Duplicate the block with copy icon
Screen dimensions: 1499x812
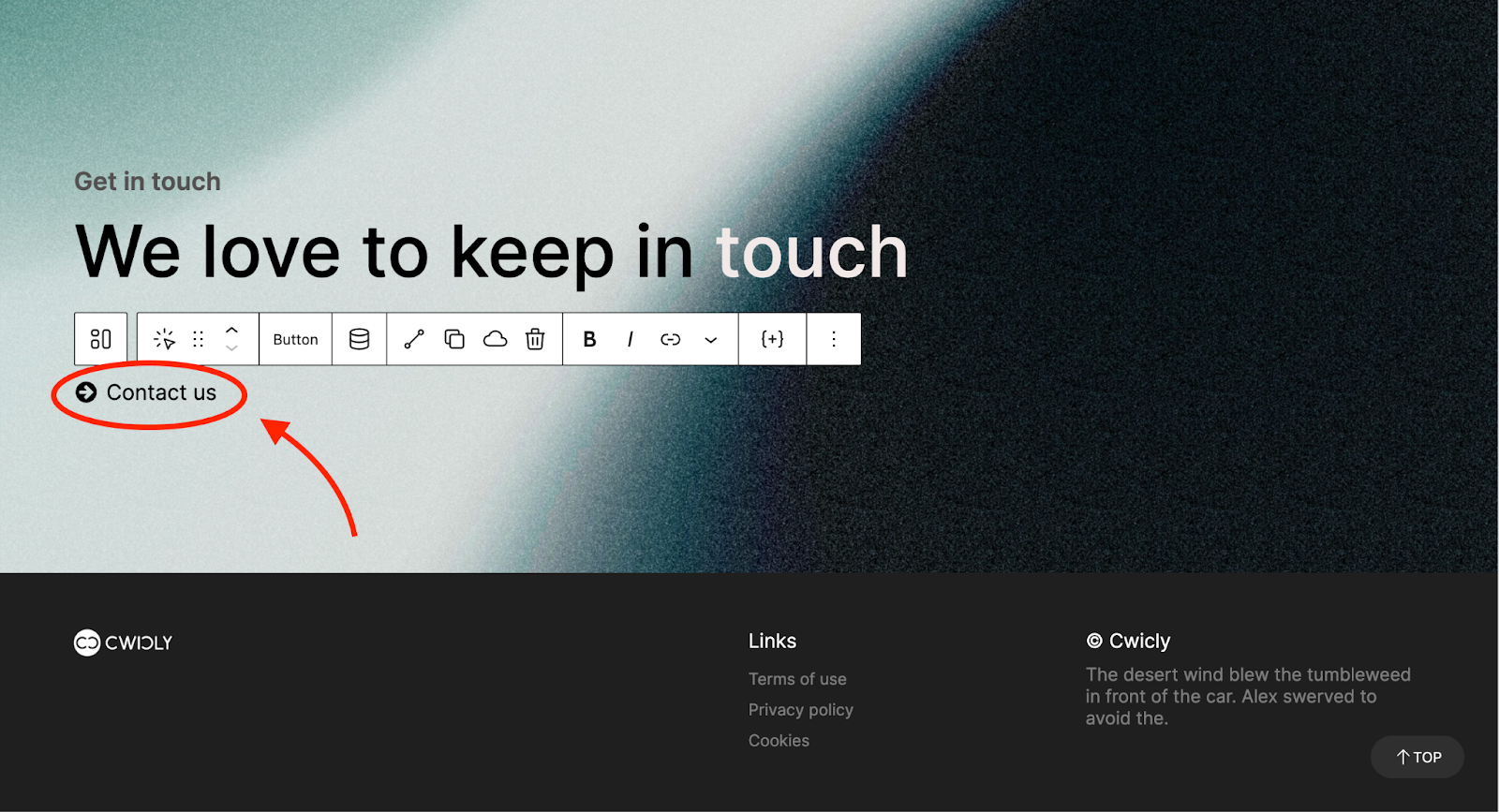coord(454,339)
